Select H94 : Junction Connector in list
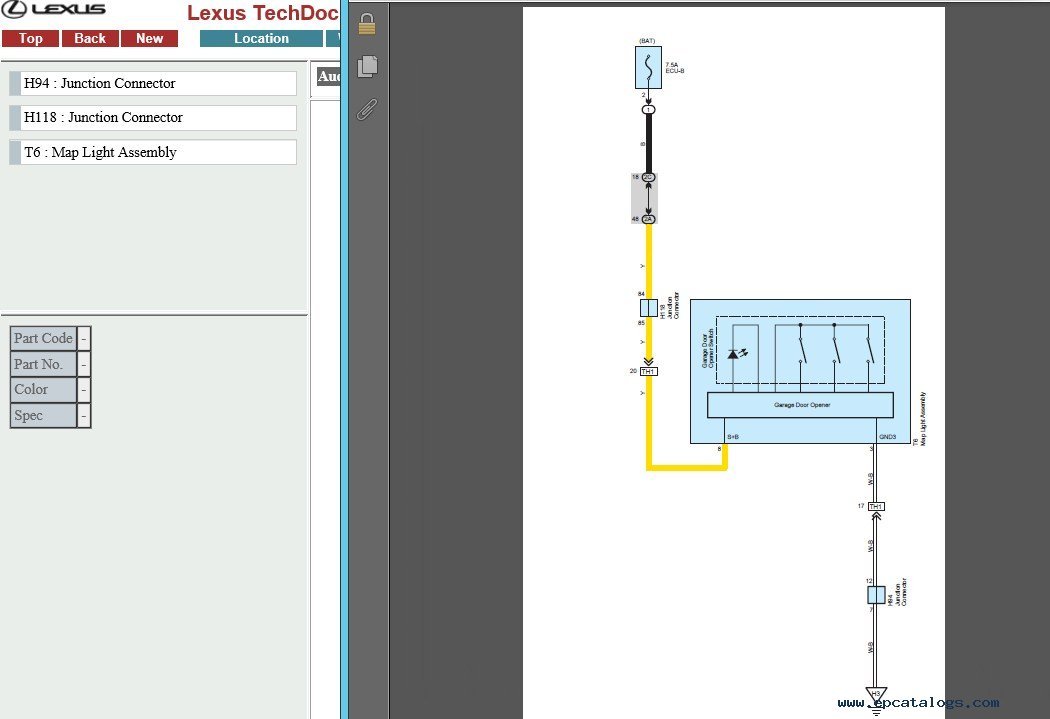The height and width of the screenshot is (719, 1050). click(153, 84)
